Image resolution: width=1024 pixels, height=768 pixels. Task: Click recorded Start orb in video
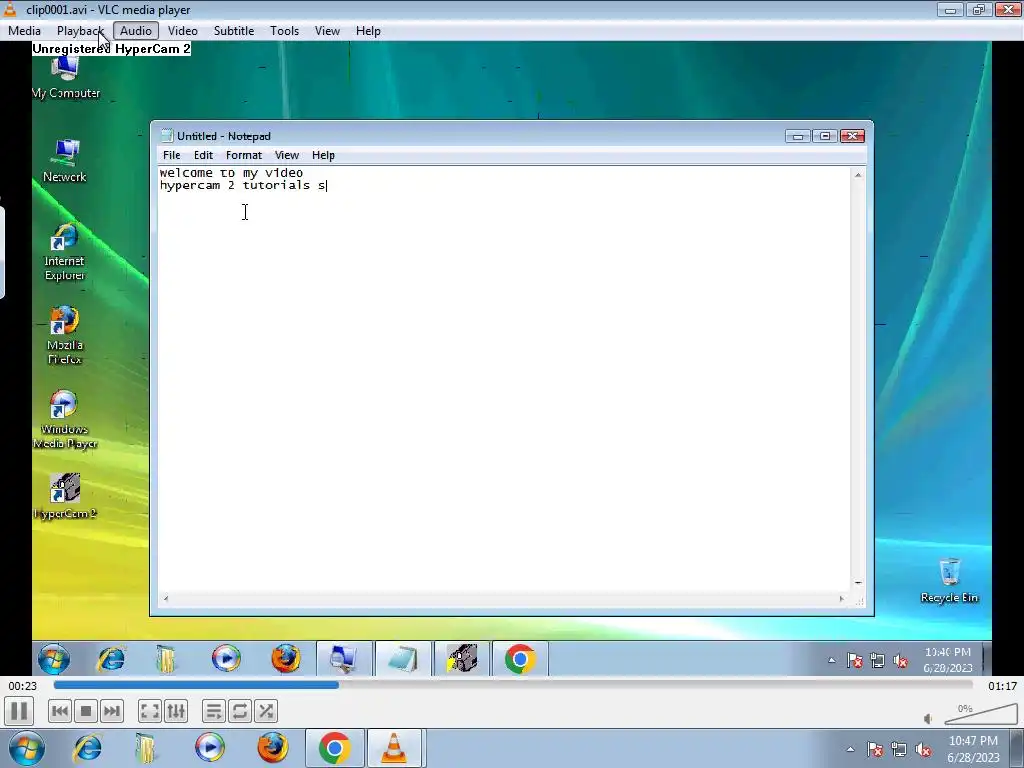54,658
